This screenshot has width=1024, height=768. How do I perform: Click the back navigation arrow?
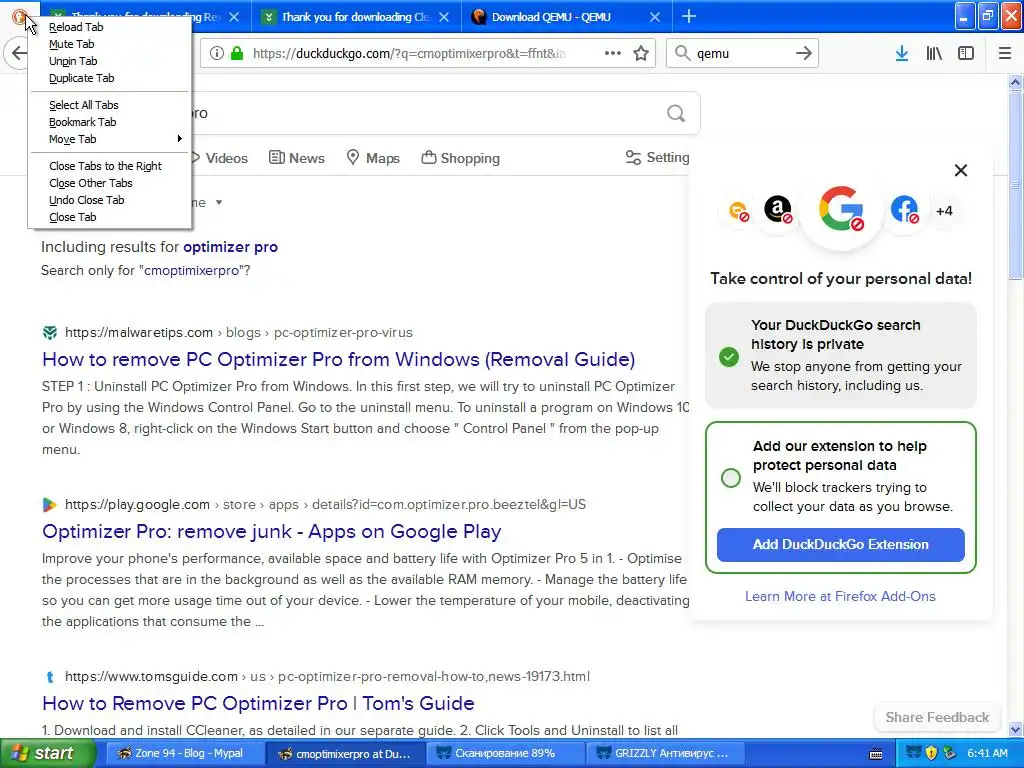coord(18,53)
